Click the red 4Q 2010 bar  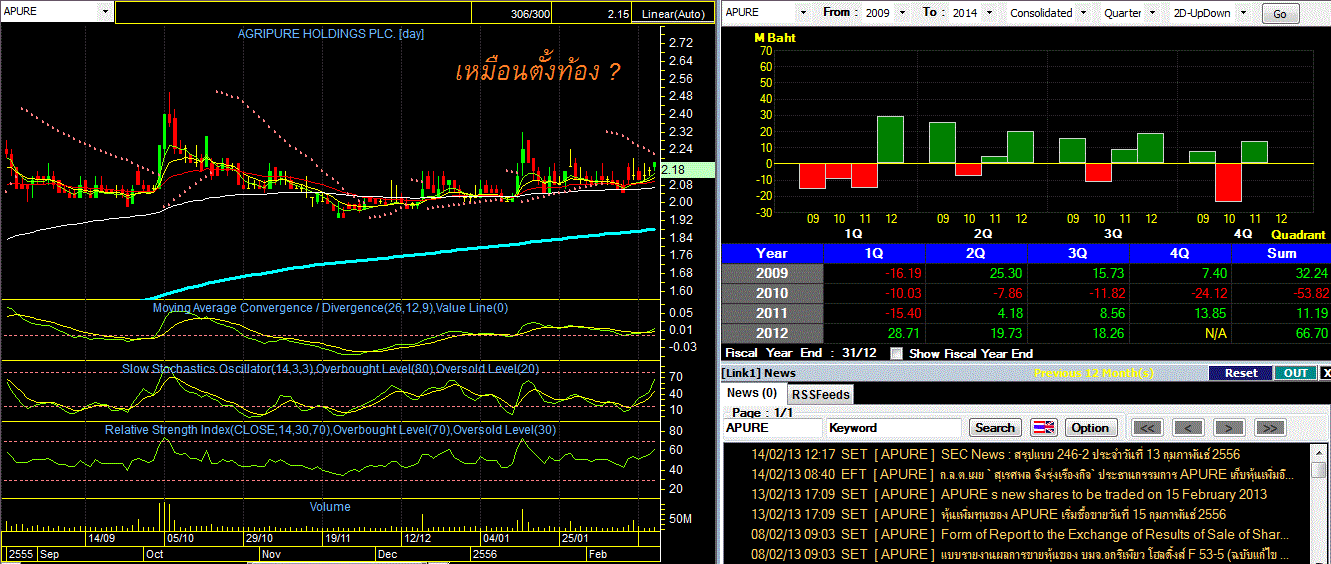[1228, 182]
